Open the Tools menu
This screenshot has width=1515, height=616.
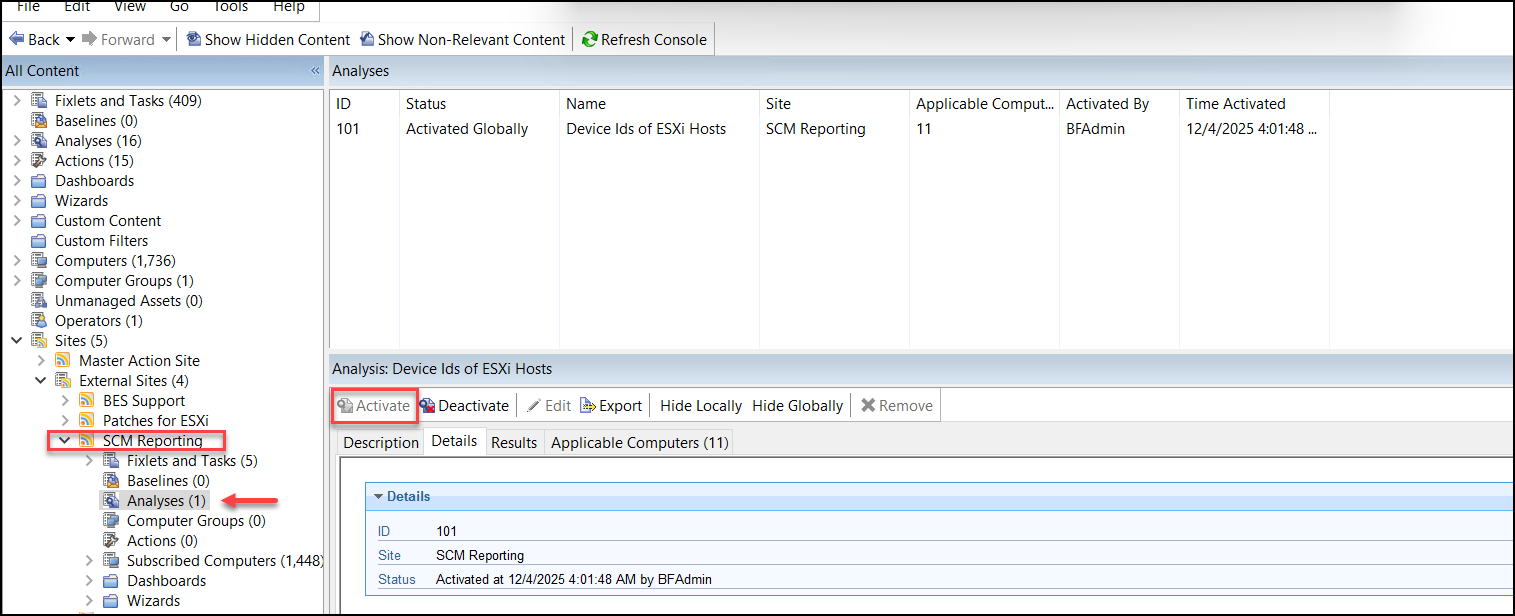point(230,7)
